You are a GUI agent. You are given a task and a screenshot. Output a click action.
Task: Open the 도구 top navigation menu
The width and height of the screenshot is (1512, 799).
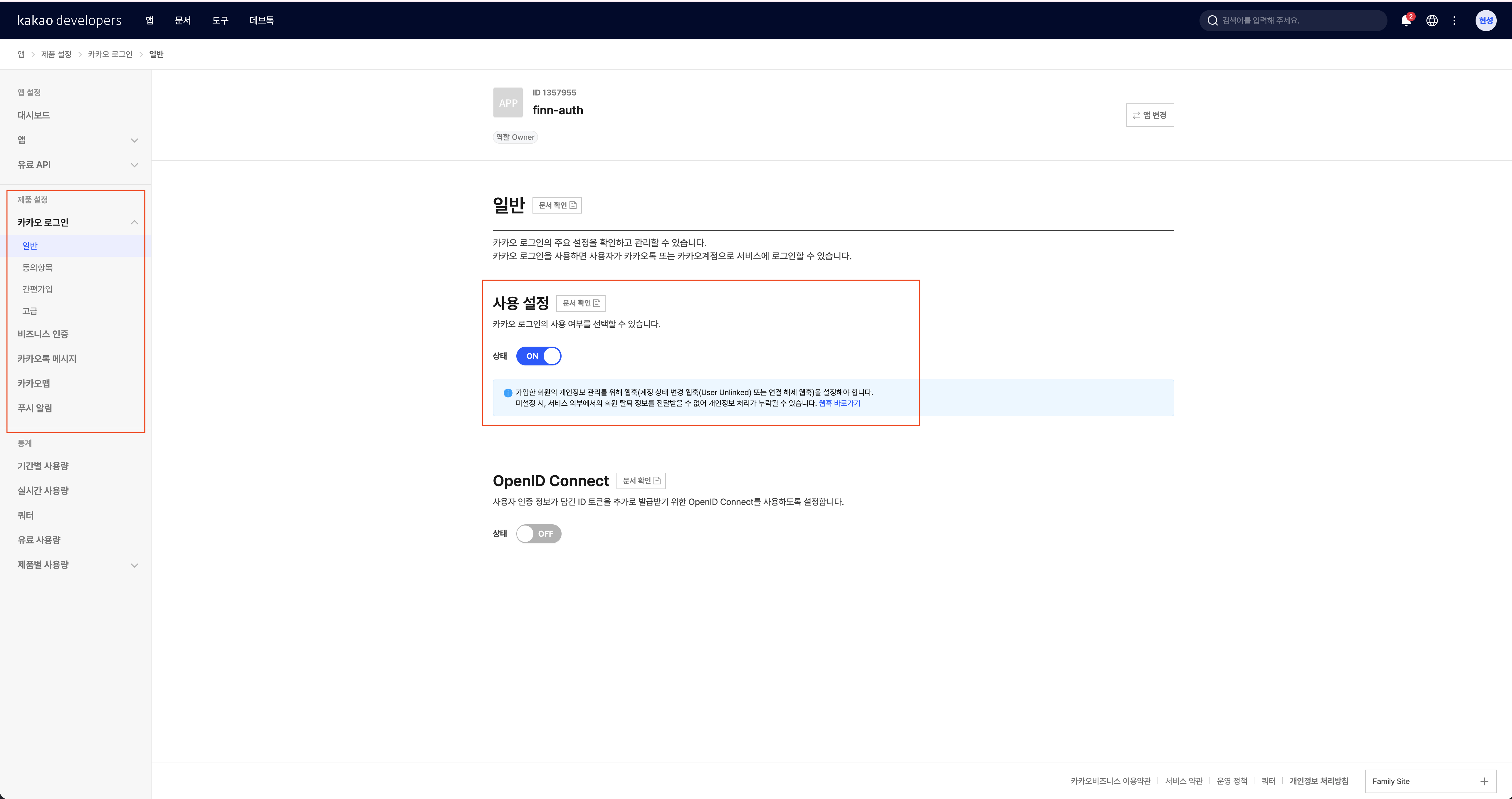click(220, 21)
